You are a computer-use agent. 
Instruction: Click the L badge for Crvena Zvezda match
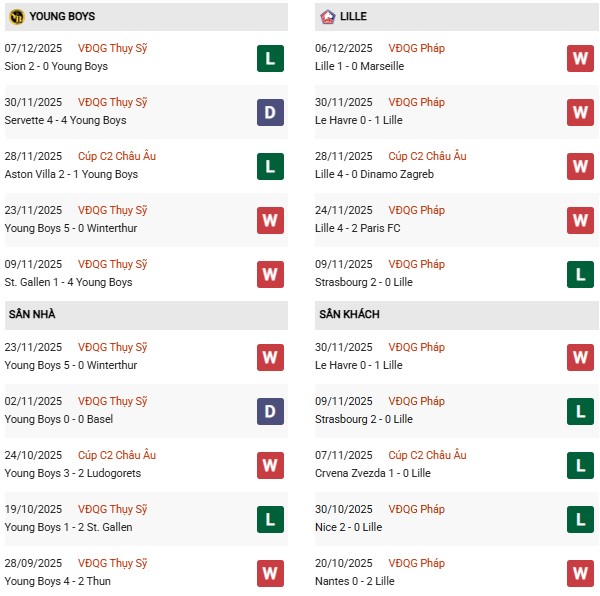(580, 465)
